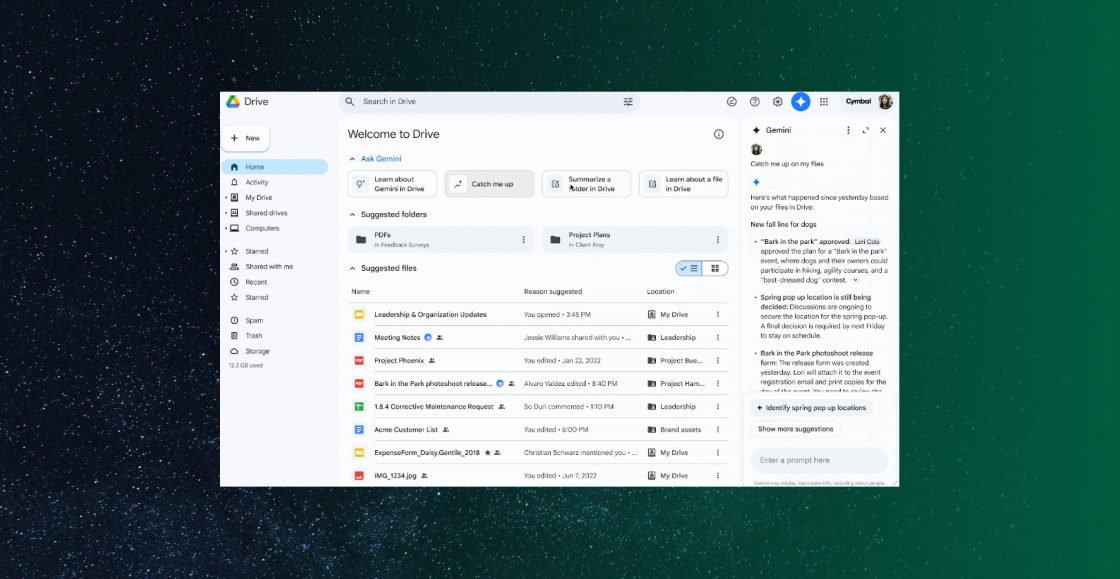The width and height of the screenshot is (1120, 579).
Task: Click the Reason suggested column header
Action: coord(553,291)
